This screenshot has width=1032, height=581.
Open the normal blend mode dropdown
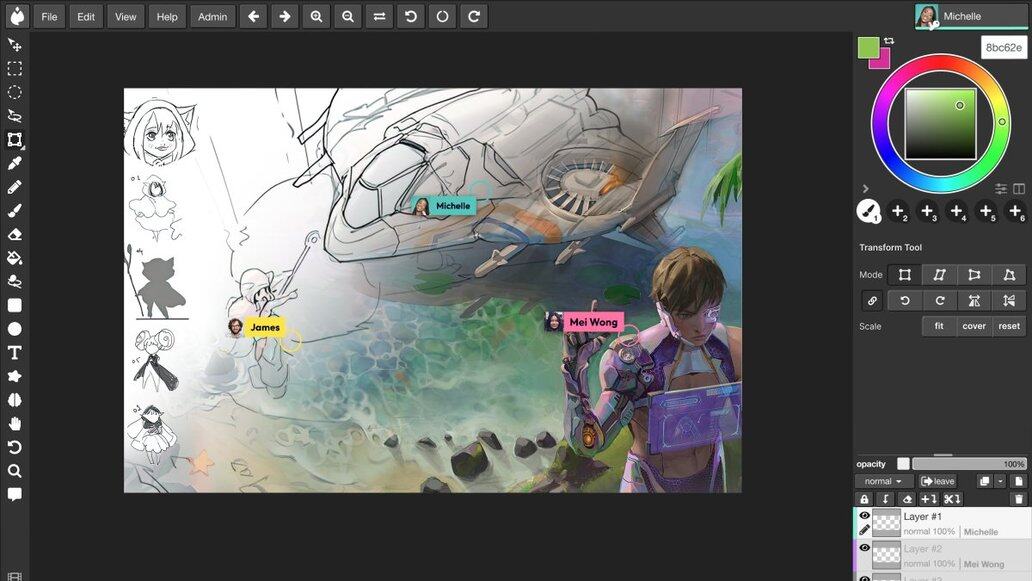883,481
